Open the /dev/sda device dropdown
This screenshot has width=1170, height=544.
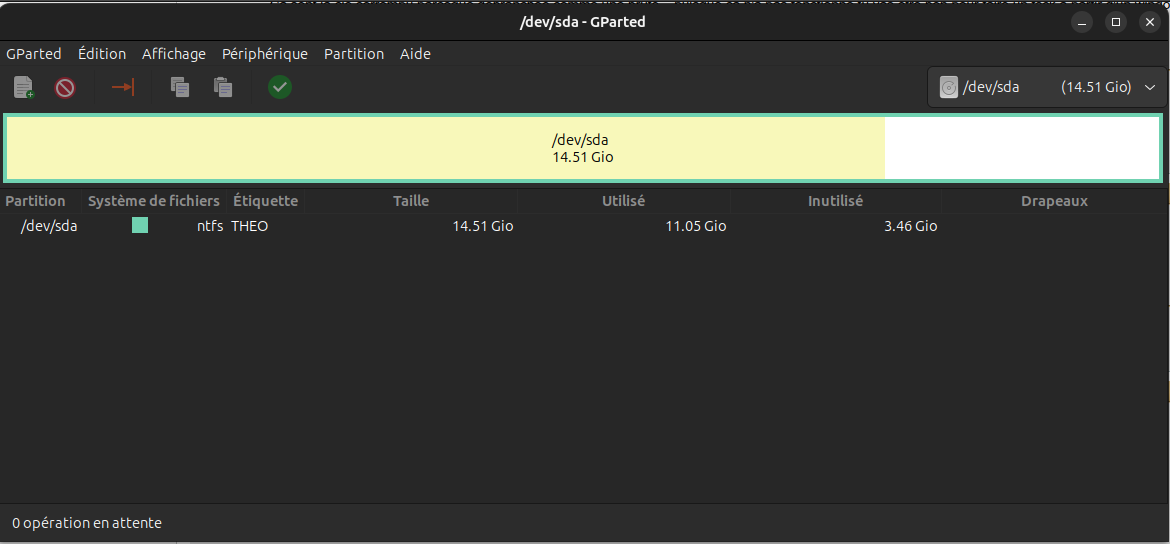[x=1047, y=87]
